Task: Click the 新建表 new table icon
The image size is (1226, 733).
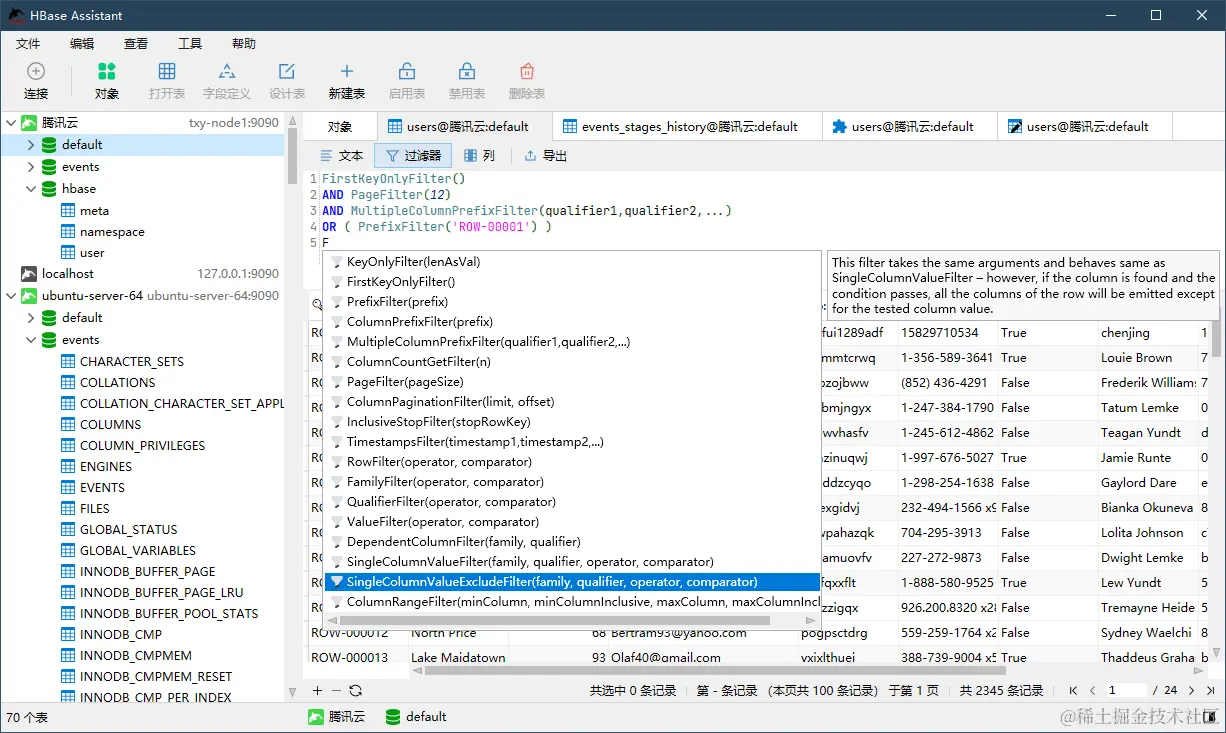Action: pos(347,71)
